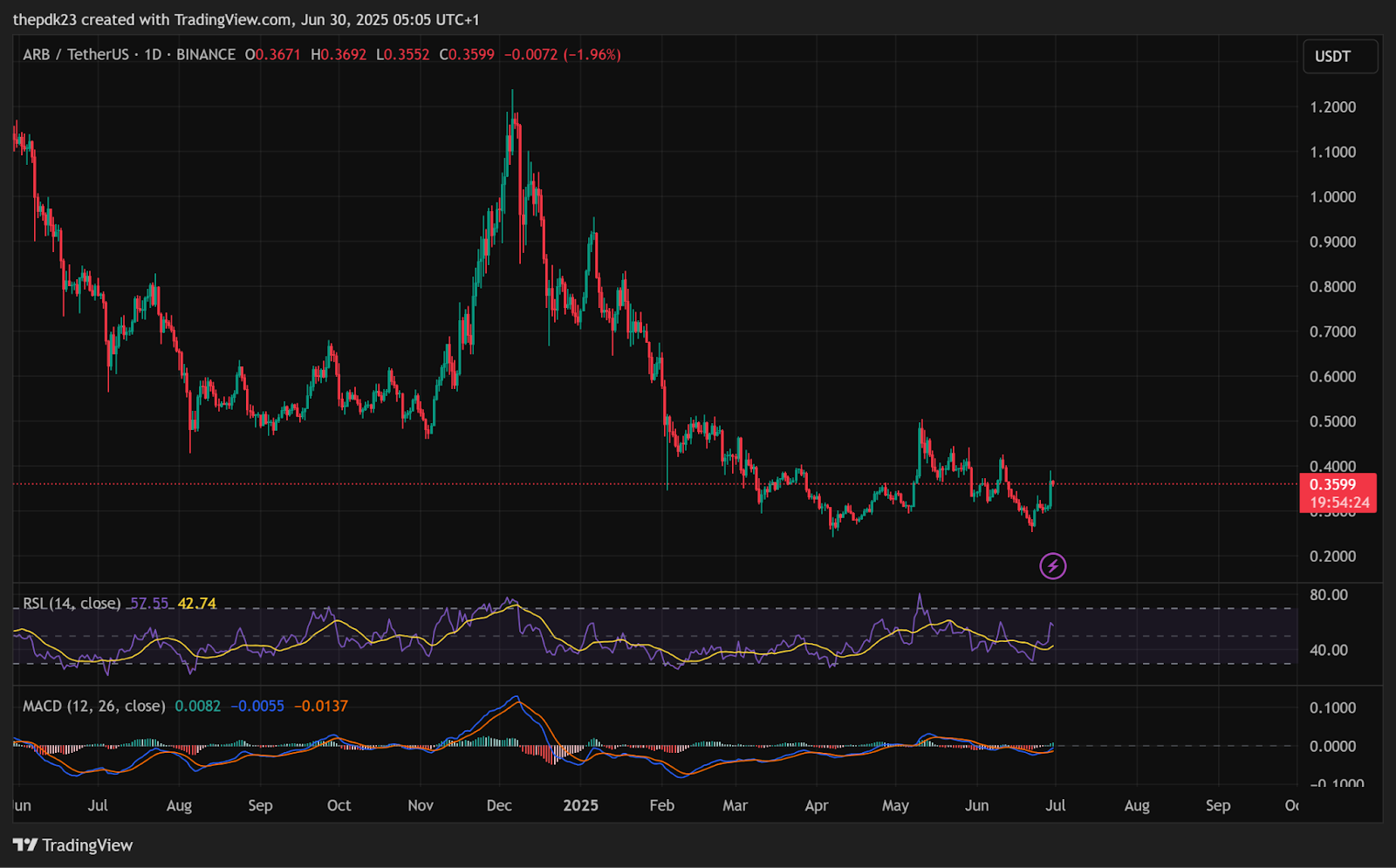
Task: Click the Dec label on time axis
Action: coord(499,805)
